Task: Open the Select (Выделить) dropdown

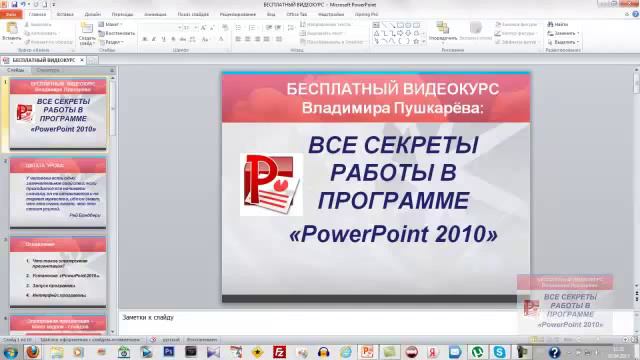Action: click(563, 42)
